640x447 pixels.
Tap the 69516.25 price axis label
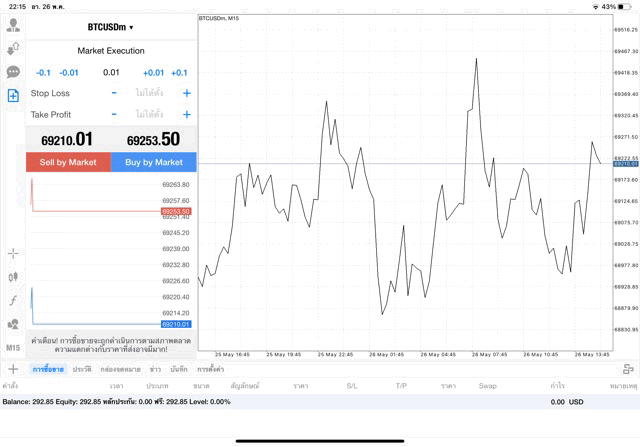(626, 30)
